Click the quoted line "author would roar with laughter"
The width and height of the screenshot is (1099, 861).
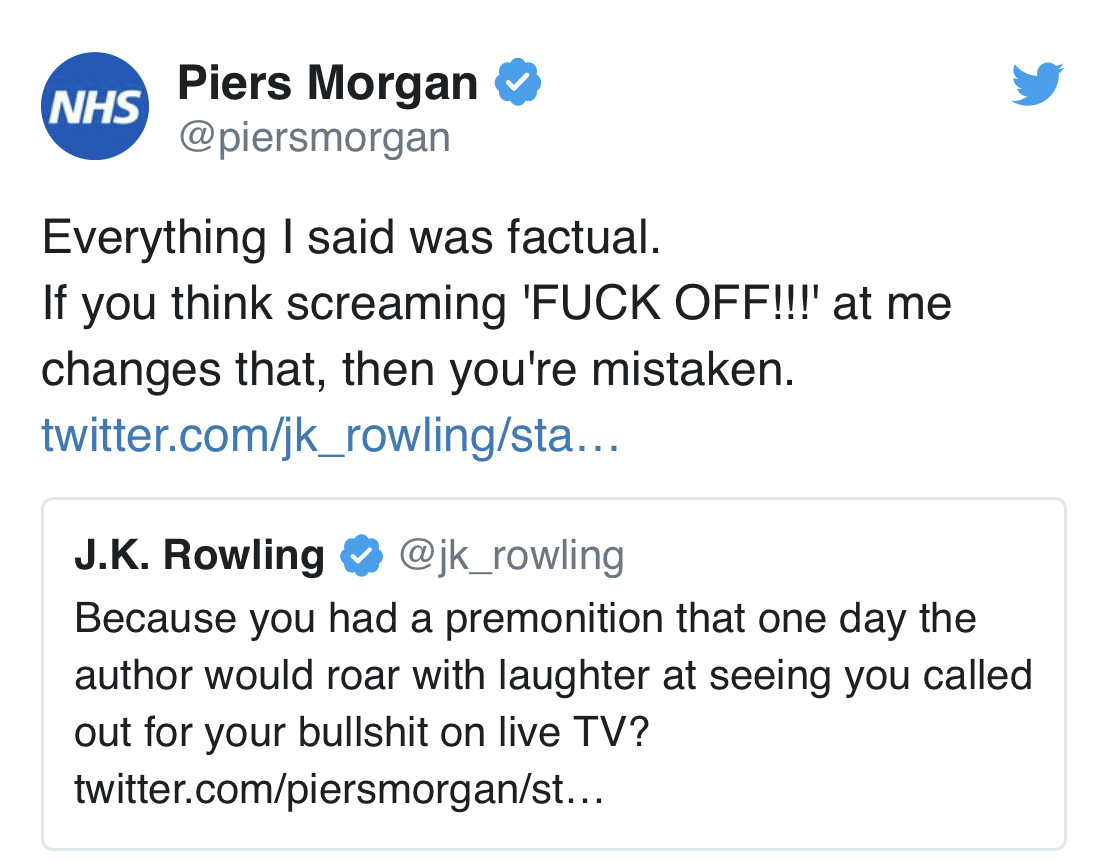point(552,676)
